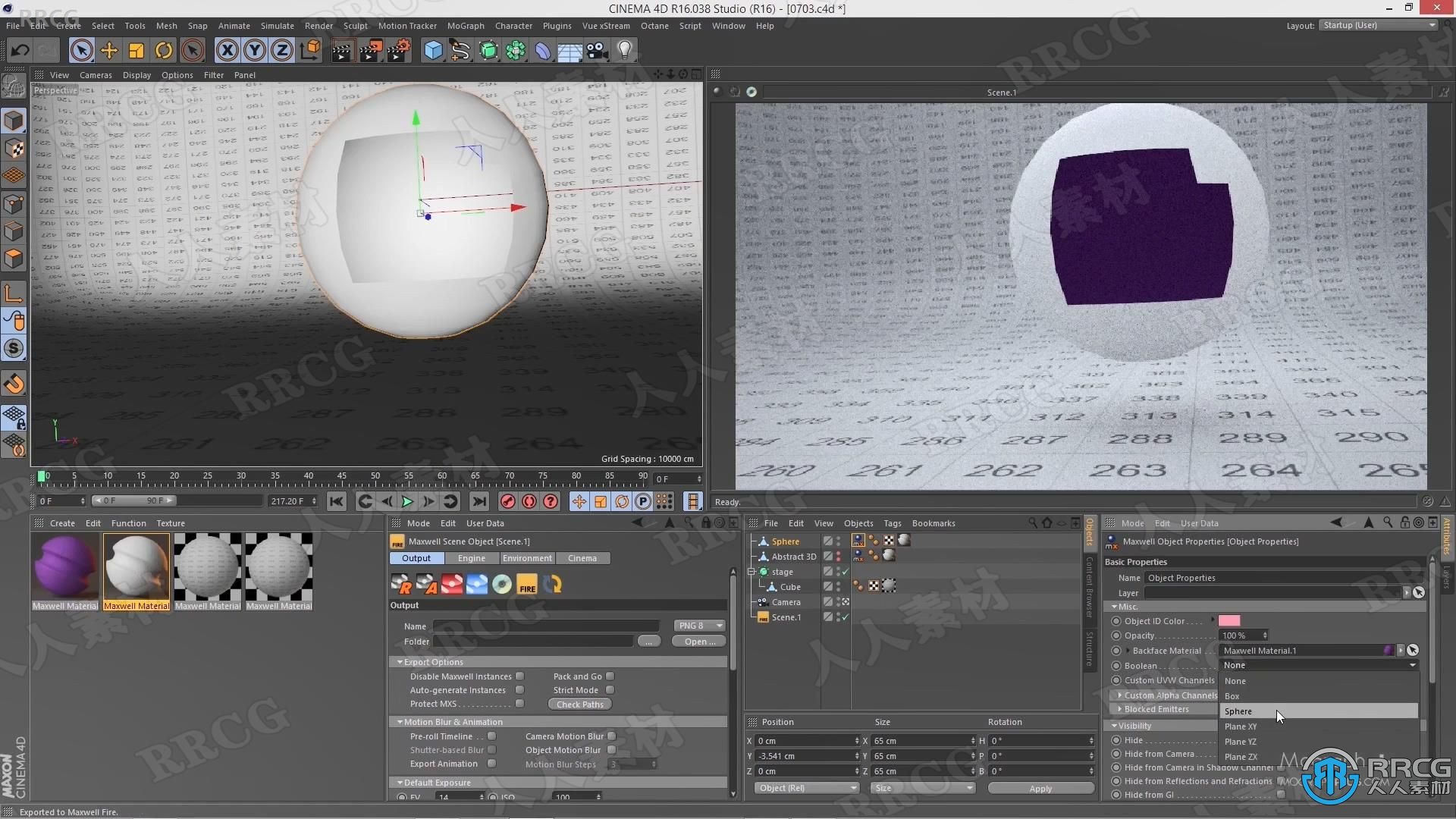Open the PNG 8 format dropdown
1456x819 pixels.
point(699,626)
